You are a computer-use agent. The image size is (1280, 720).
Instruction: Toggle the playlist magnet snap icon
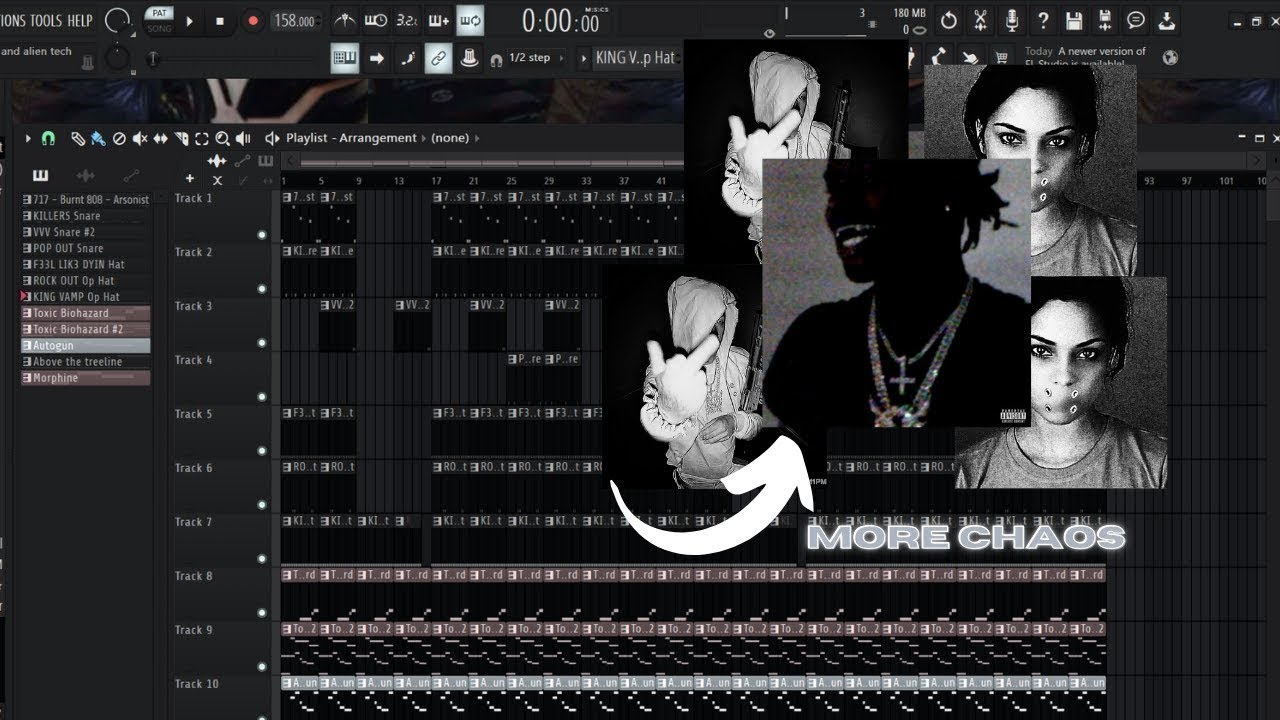click(48, 138)
